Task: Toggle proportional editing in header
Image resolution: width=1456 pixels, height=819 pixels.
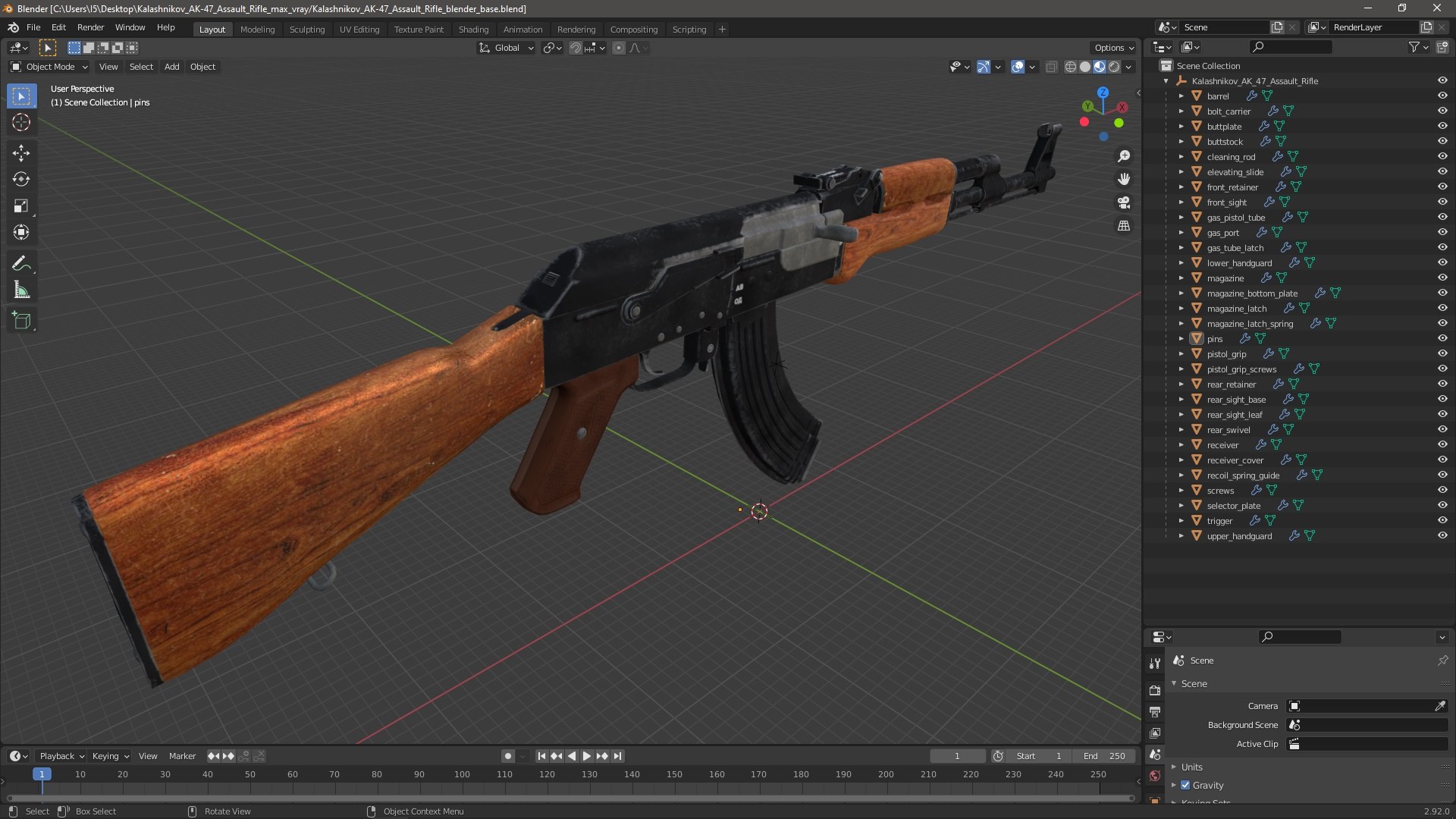Action: click(619, 48)
